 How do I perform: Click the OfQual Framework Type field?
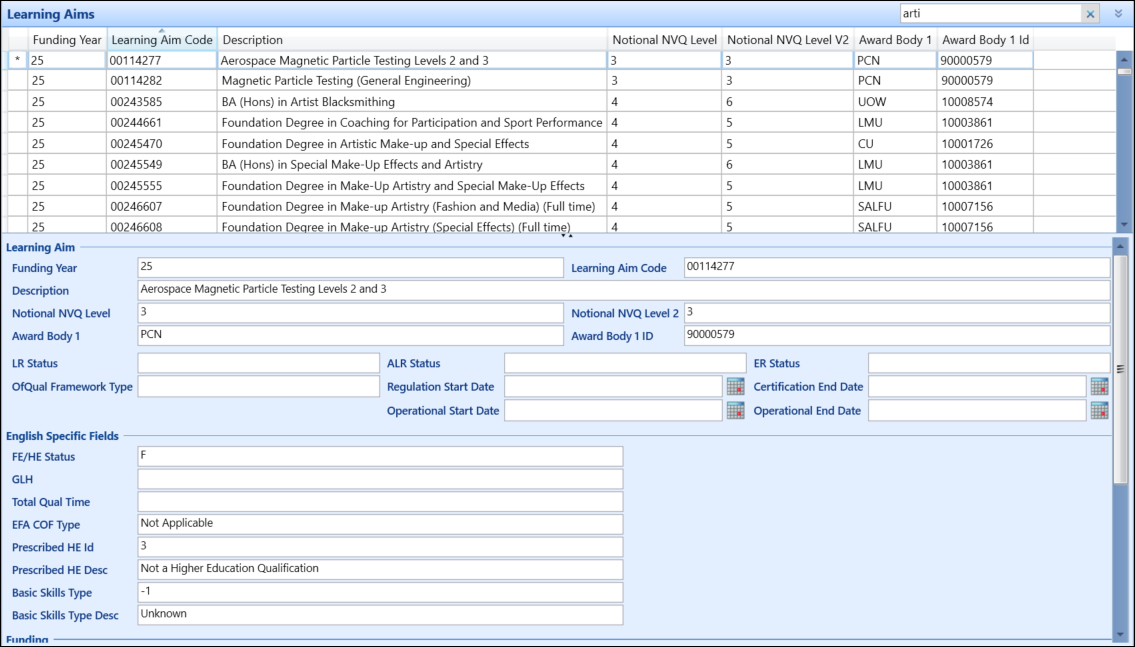tap(258, 387)
